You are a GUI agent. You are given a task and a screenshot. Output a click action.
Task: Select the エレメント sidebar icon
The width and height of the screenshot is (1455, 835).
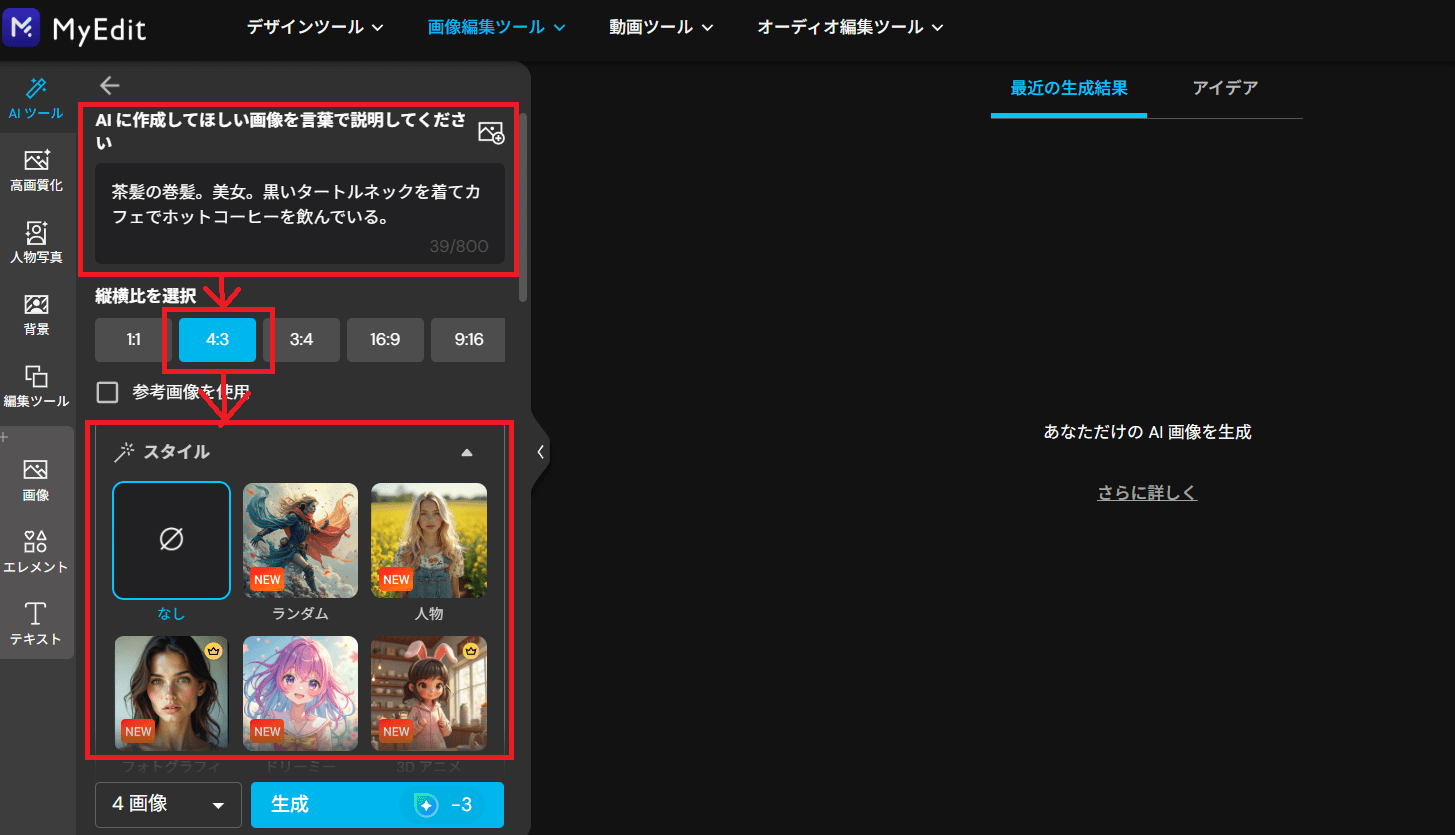tap(37, 552)
